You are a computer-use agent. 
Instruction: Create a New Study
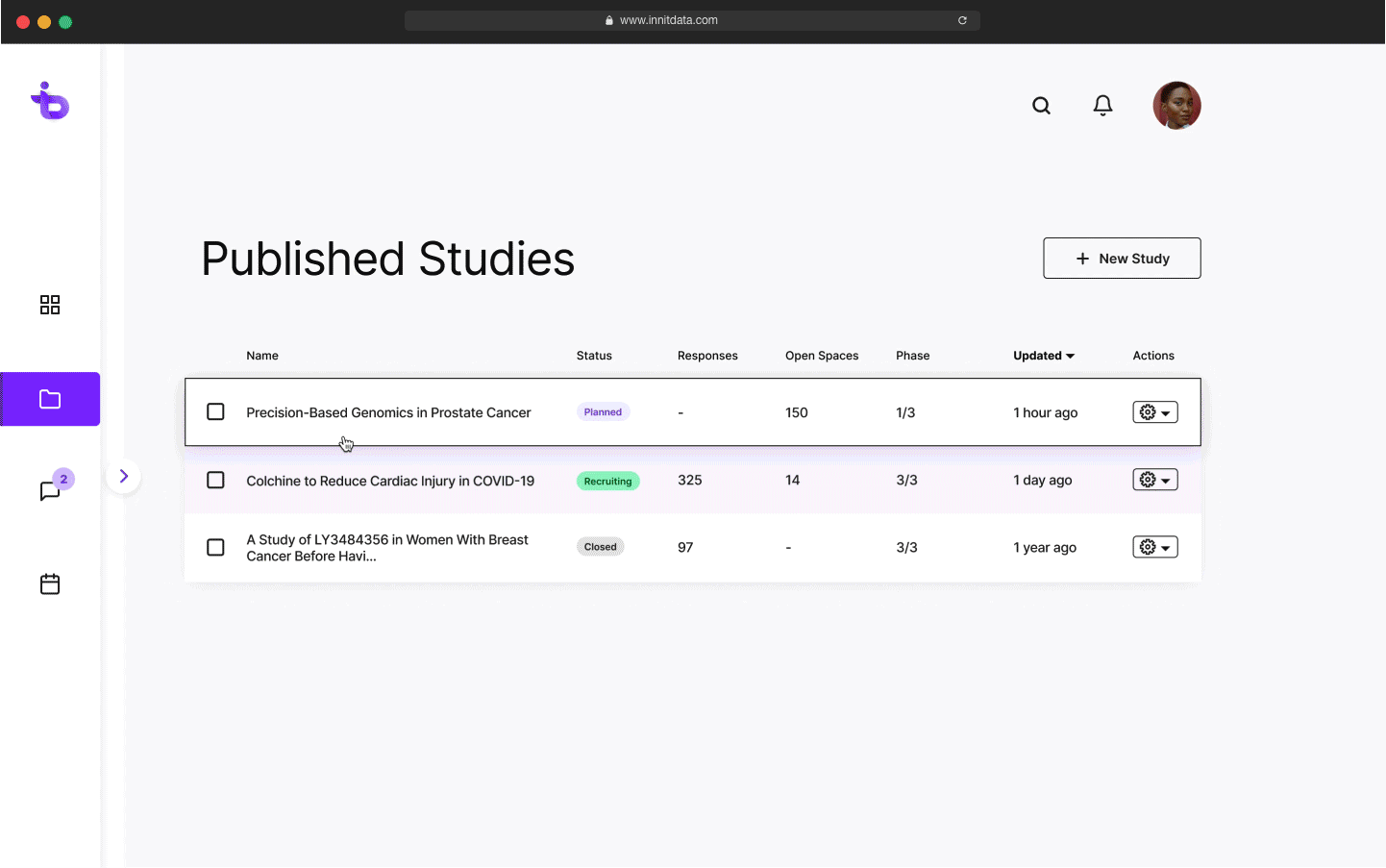click(x=1122, y=259)
